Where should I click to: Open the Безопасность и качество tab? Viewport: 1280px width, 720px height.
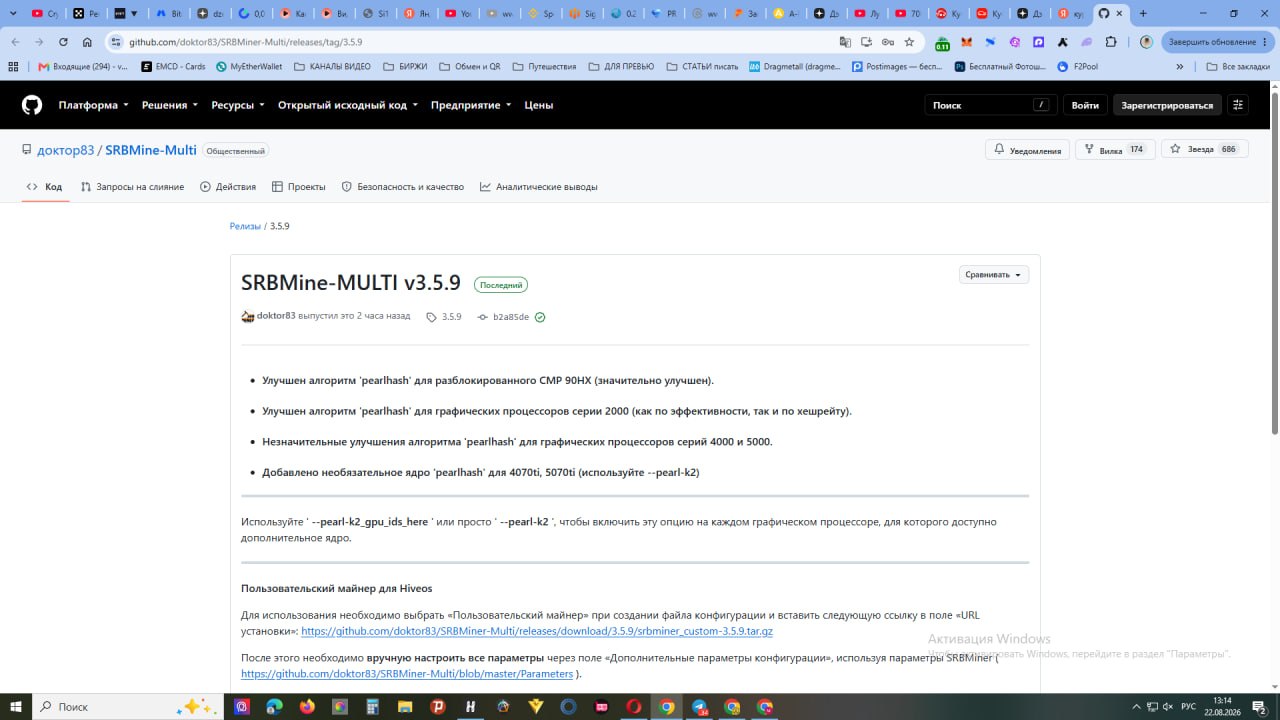(403, 187)
